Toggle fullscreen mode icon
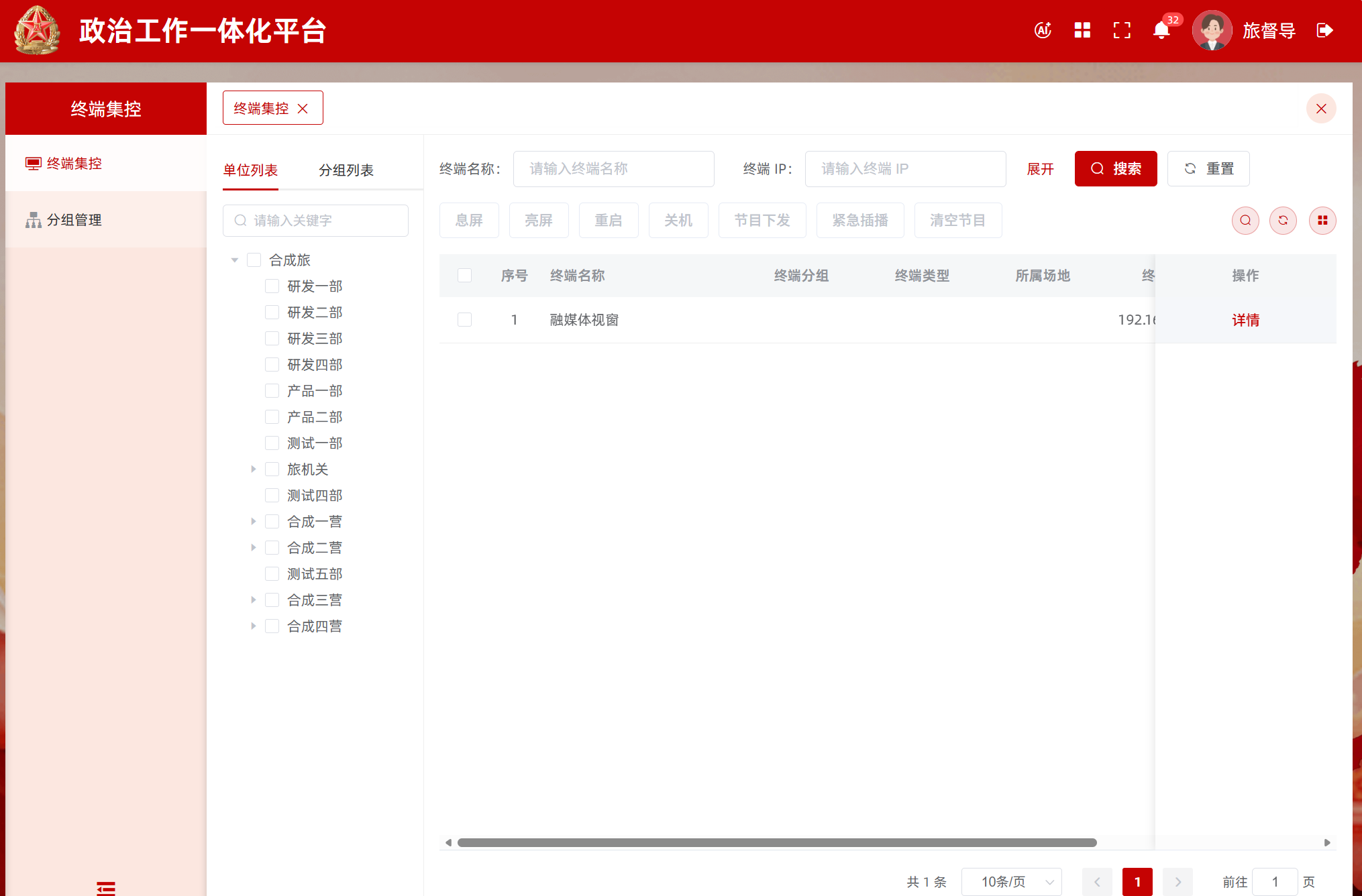1362x896 pixels. (x=1122, y=30)
